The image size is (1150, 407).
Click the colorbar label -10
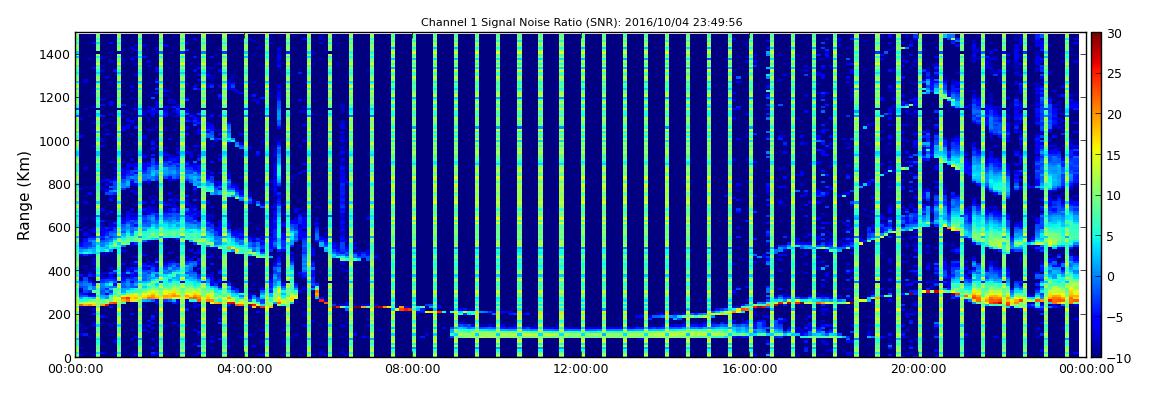click(x=1118, y=357)
